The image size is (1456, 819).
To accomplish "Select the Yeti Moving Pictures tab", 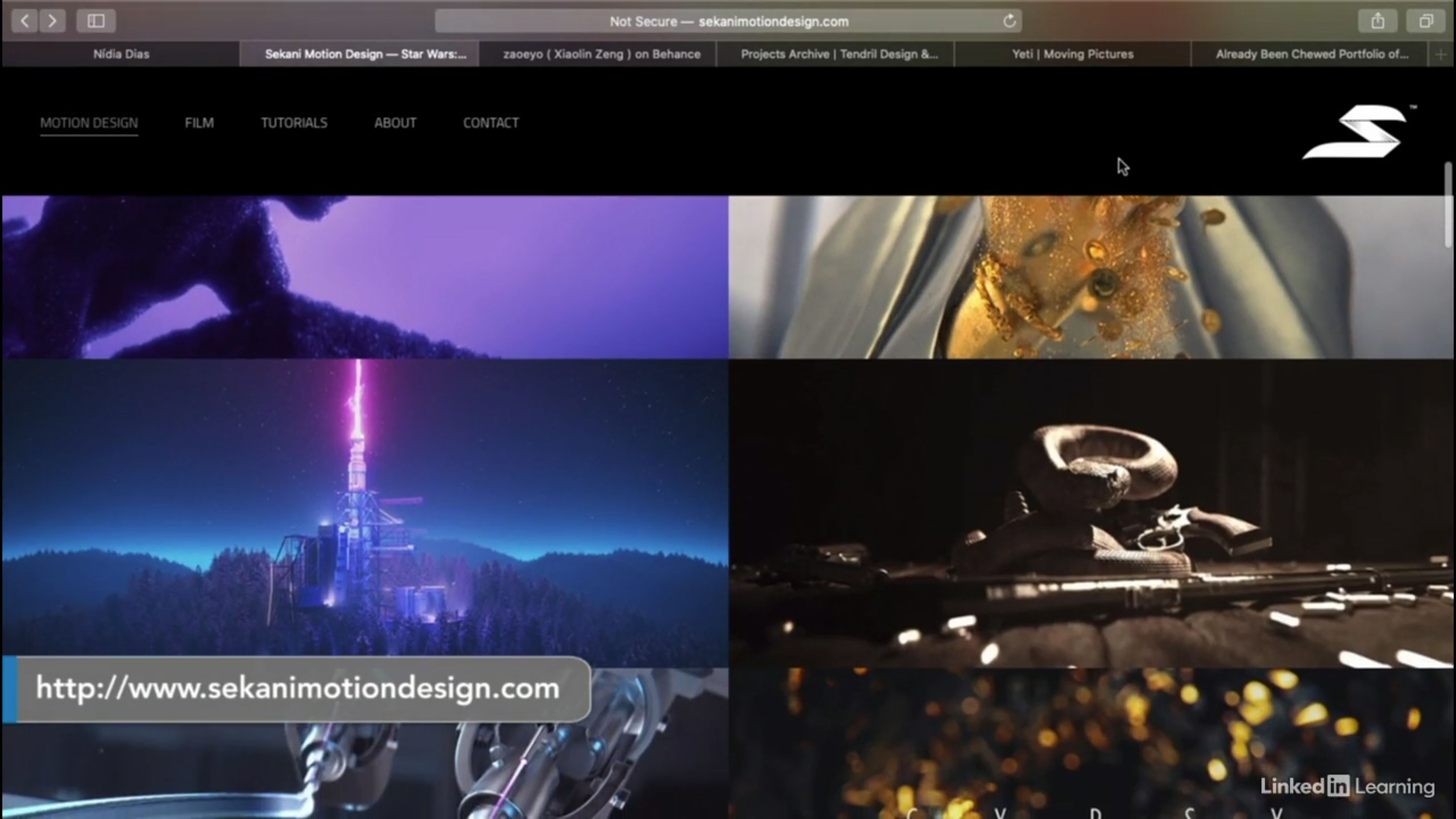I will click(1072, 54).
